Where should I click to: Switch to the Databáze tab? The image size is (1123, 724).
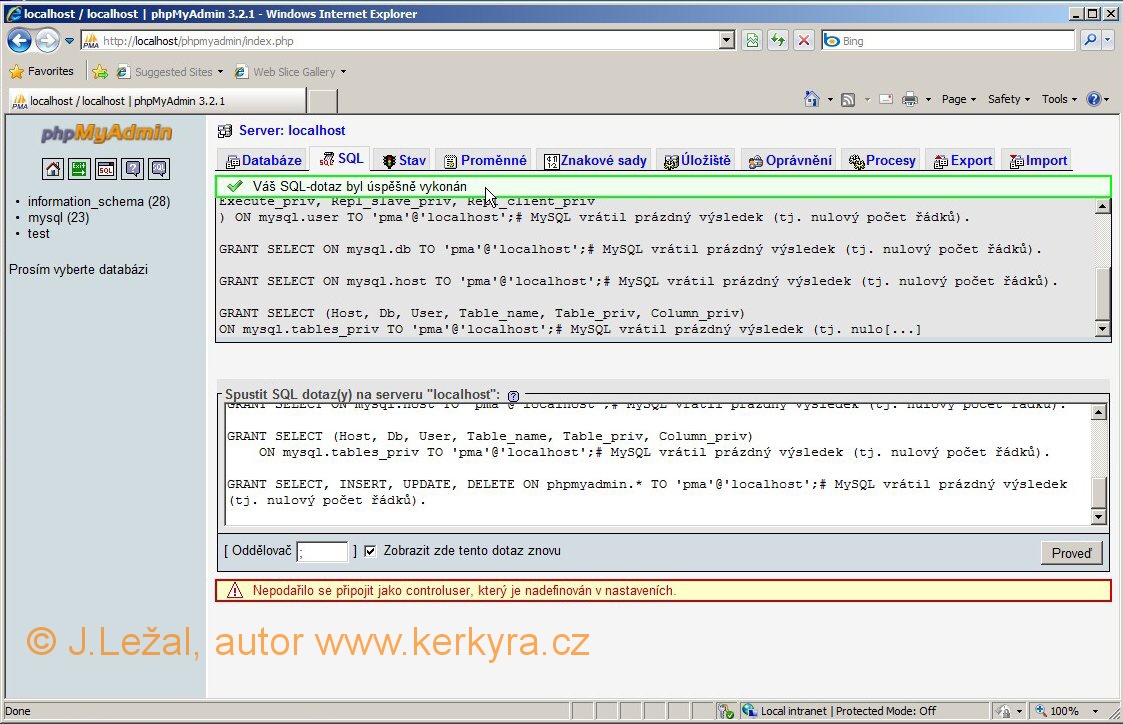(x=263, y=160)
